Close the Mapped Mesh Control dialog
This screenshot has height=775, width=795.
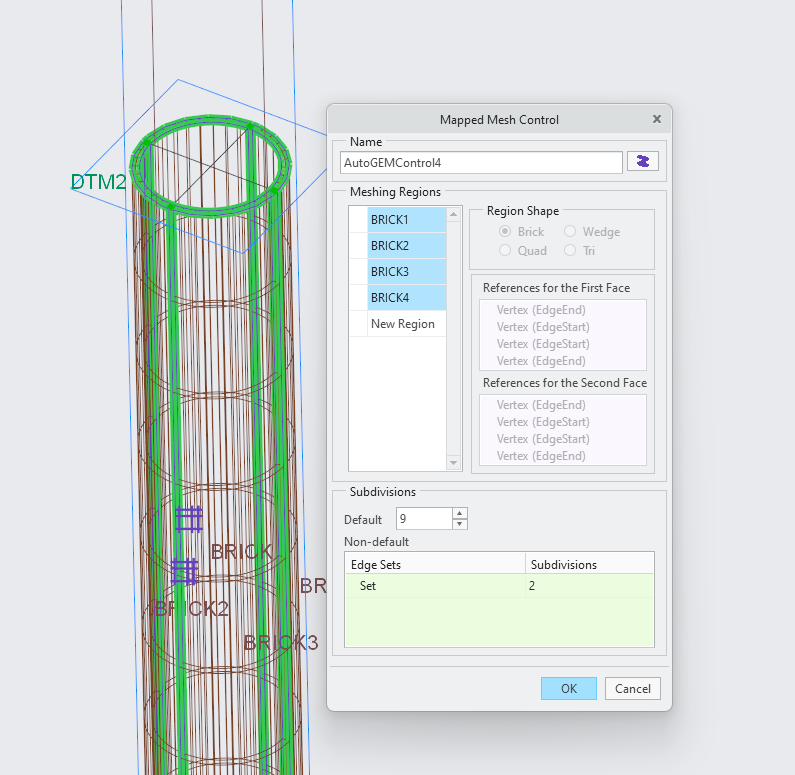(657, 119)
